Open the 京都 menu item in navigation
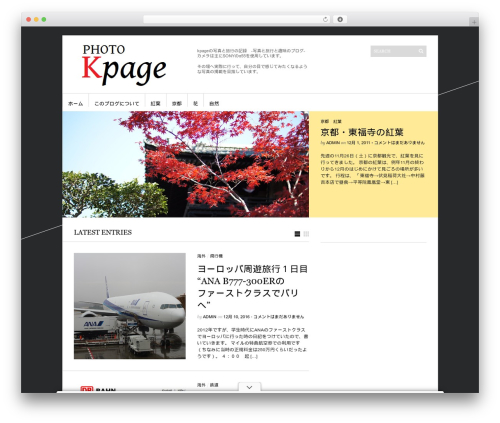 (177, 104)
